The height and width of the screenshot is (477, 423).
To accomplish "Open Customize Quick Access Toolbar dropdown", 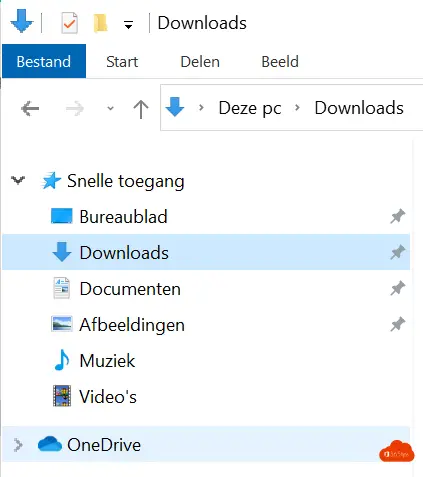I will tap(128, 24).
